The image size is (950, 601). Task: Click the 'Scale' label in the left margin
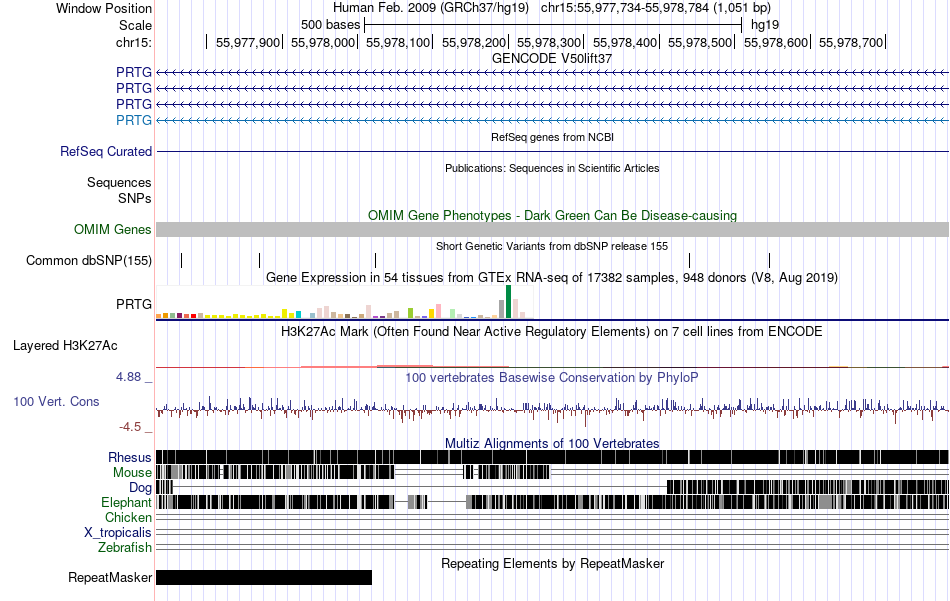coord(135,25)
